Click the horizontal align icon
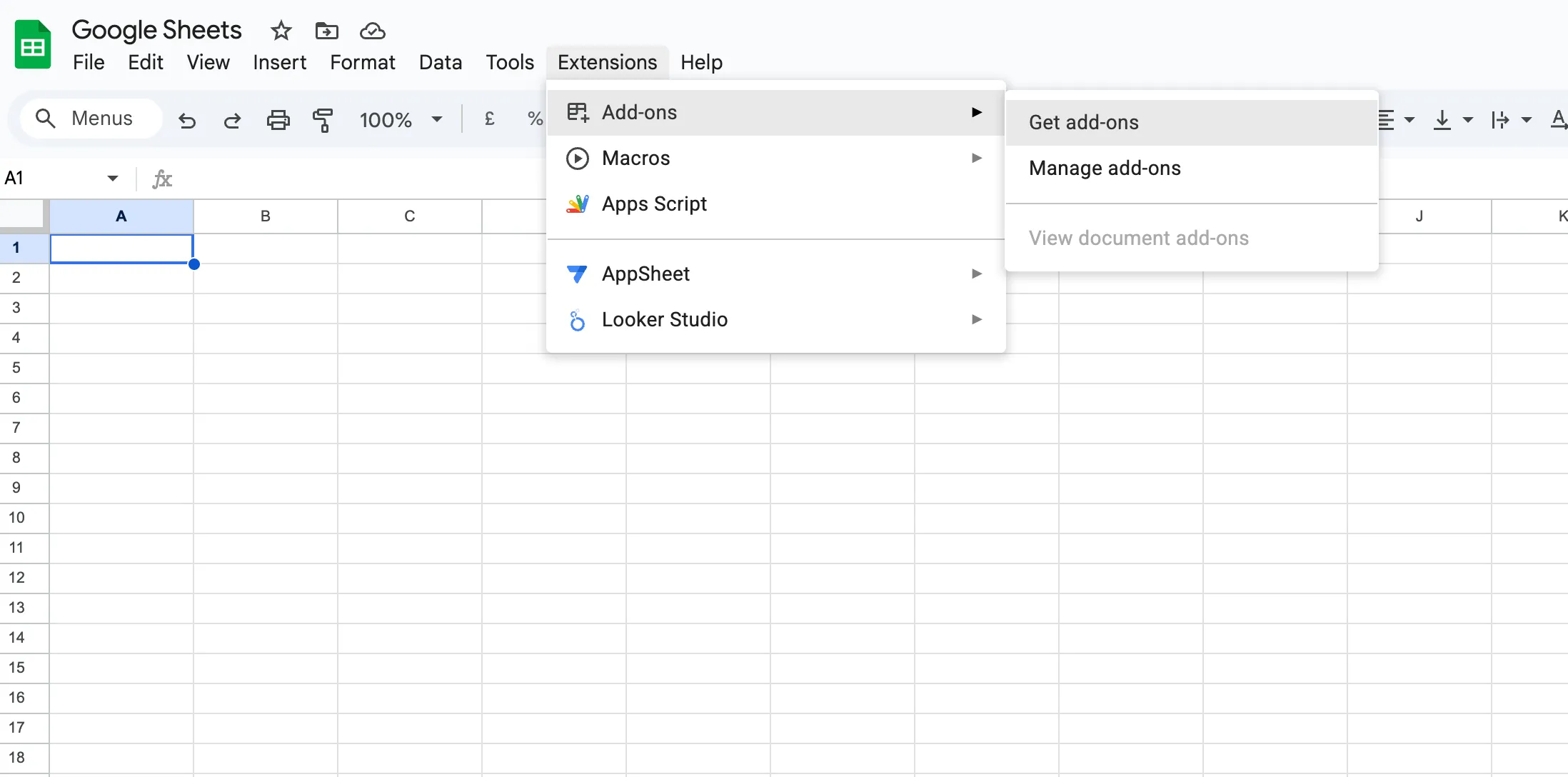Viewport: 1568px width, 777px height. 1386,120
